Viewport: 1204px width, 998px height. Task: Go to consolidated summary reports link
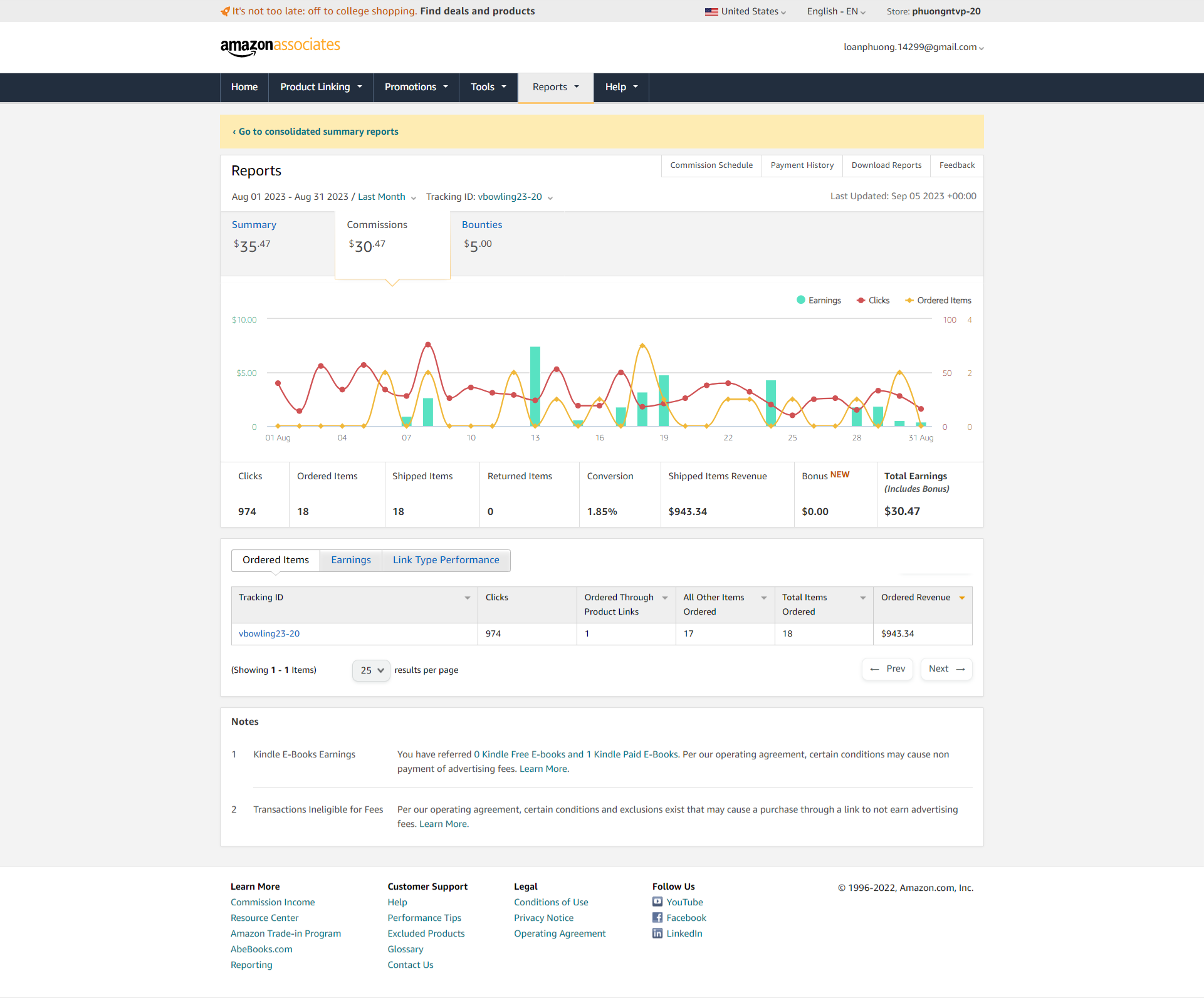[x=315, y=132]
